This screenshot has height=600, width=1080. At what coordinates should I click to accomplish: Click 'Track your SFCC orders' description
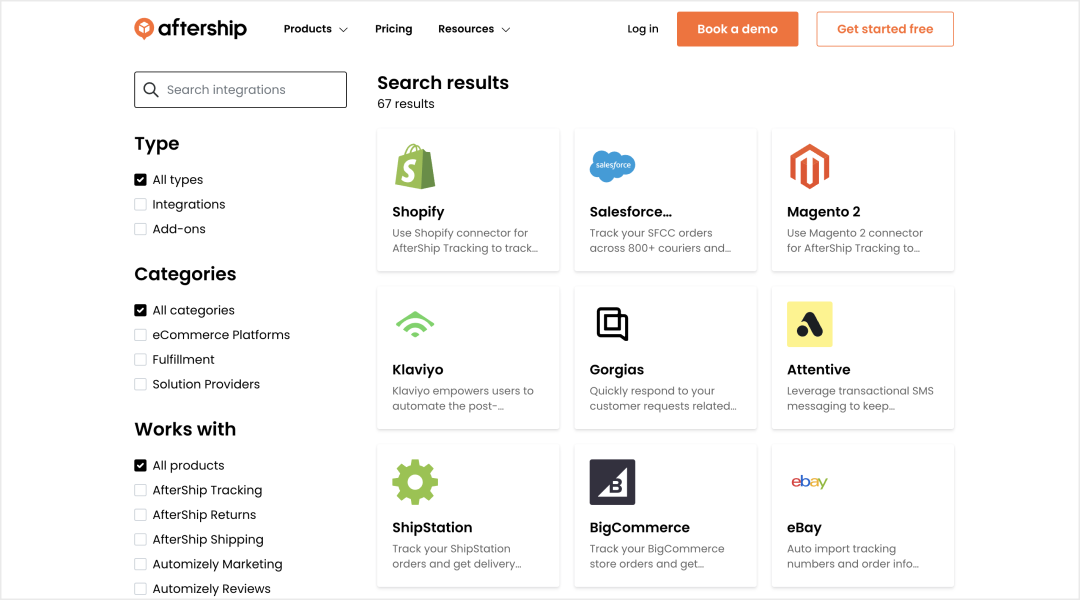[660, 240]
